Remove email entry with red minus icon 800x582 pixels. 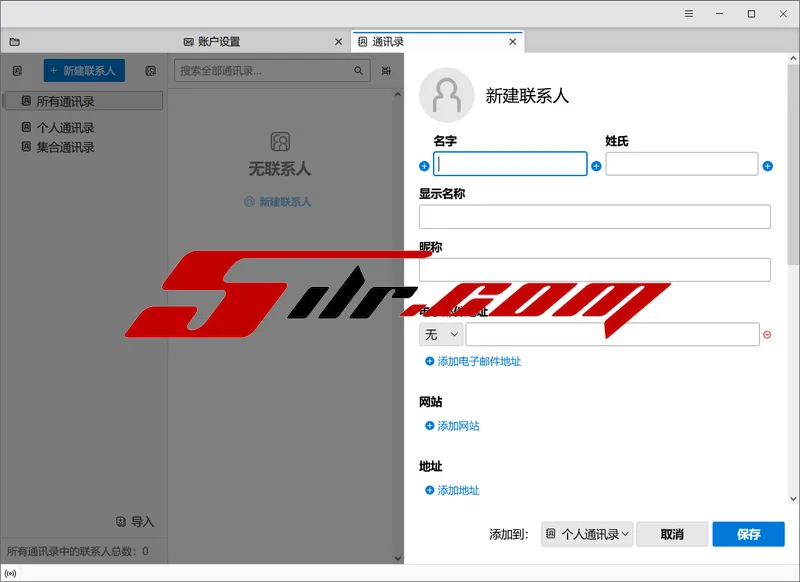(767, 335)
